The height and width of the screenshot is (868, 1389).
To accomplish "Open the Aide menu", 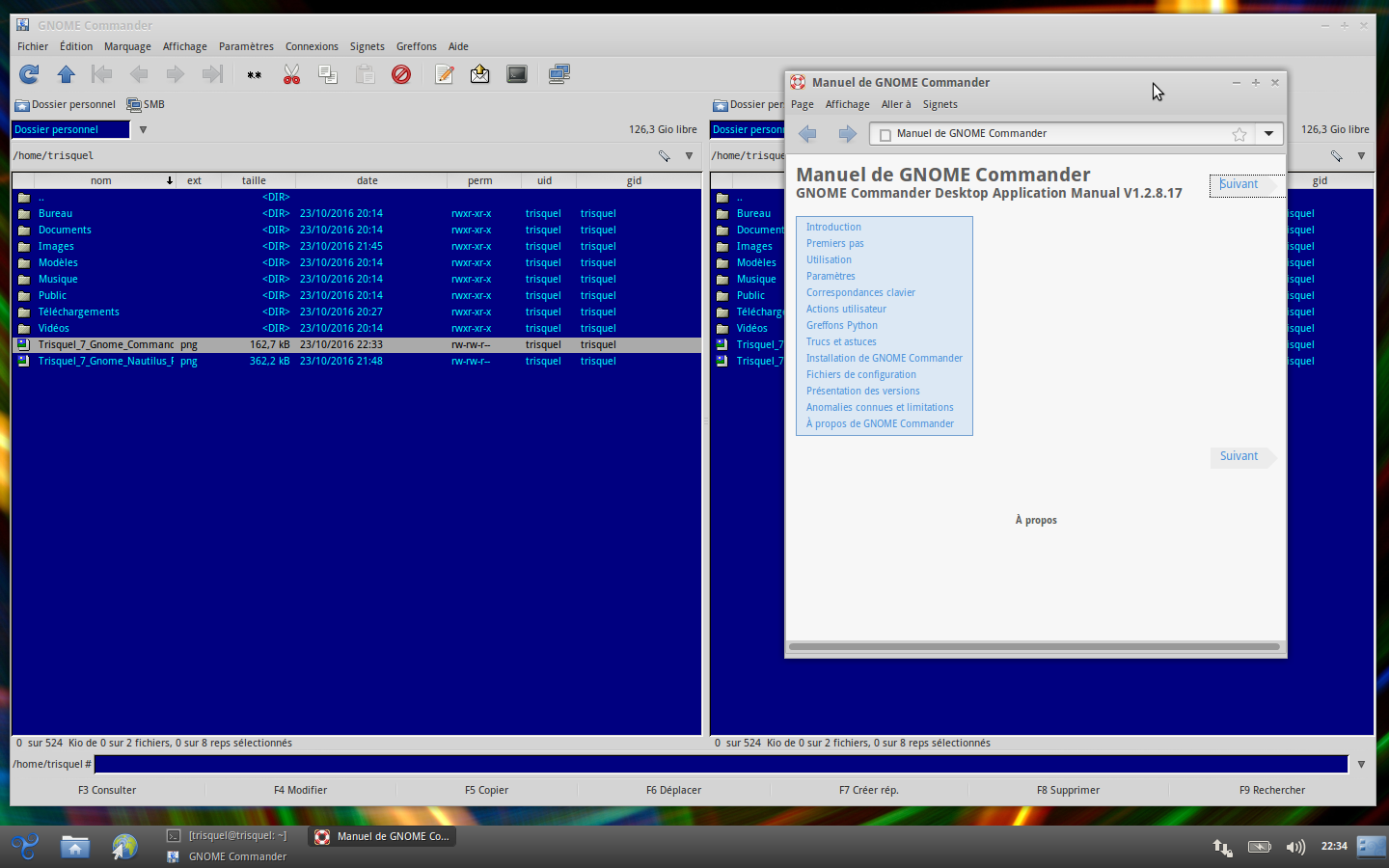I will pyautogui.click(x=458, y=46).
